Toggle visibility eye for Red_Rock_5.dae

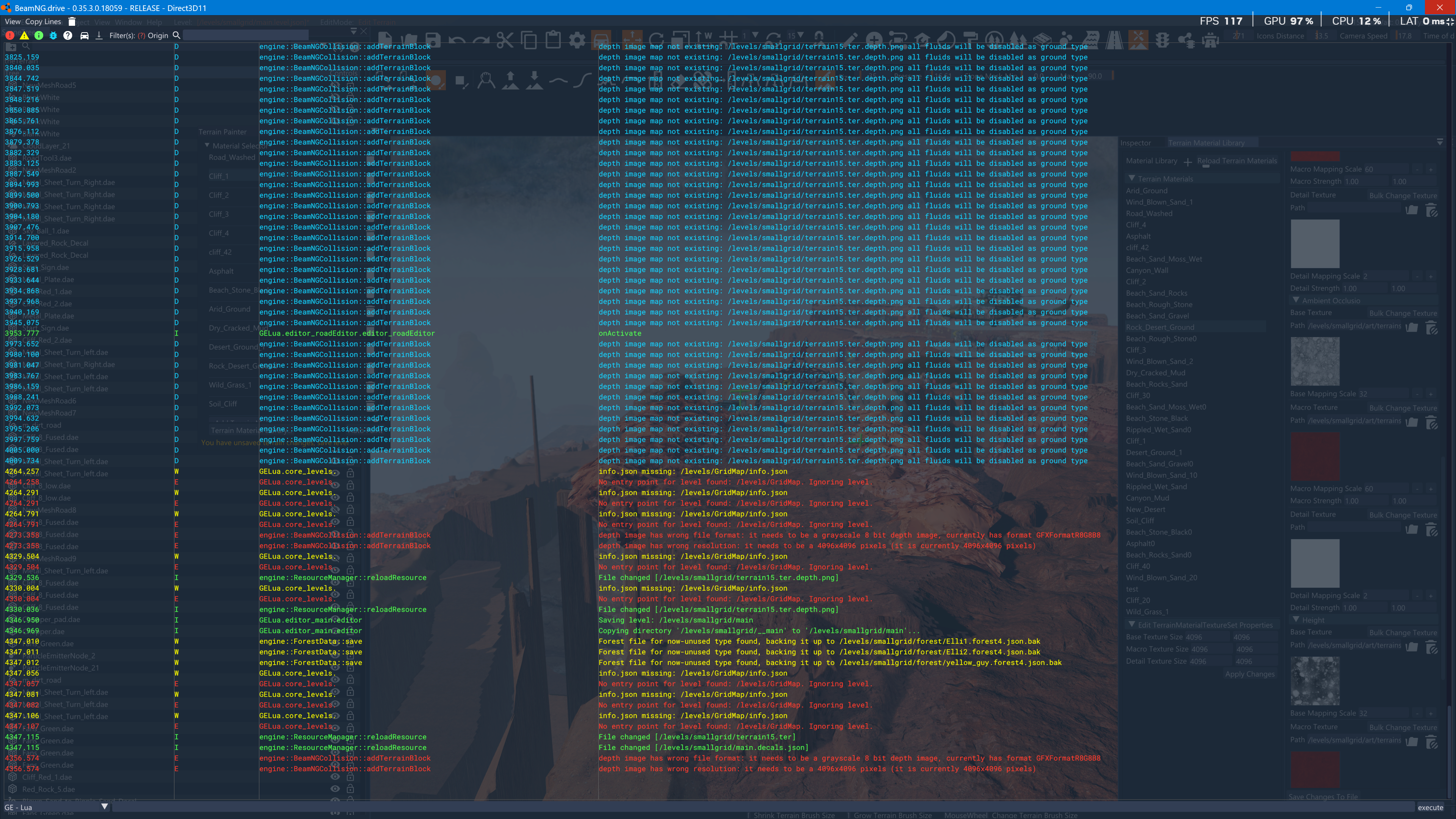(335, 789)
